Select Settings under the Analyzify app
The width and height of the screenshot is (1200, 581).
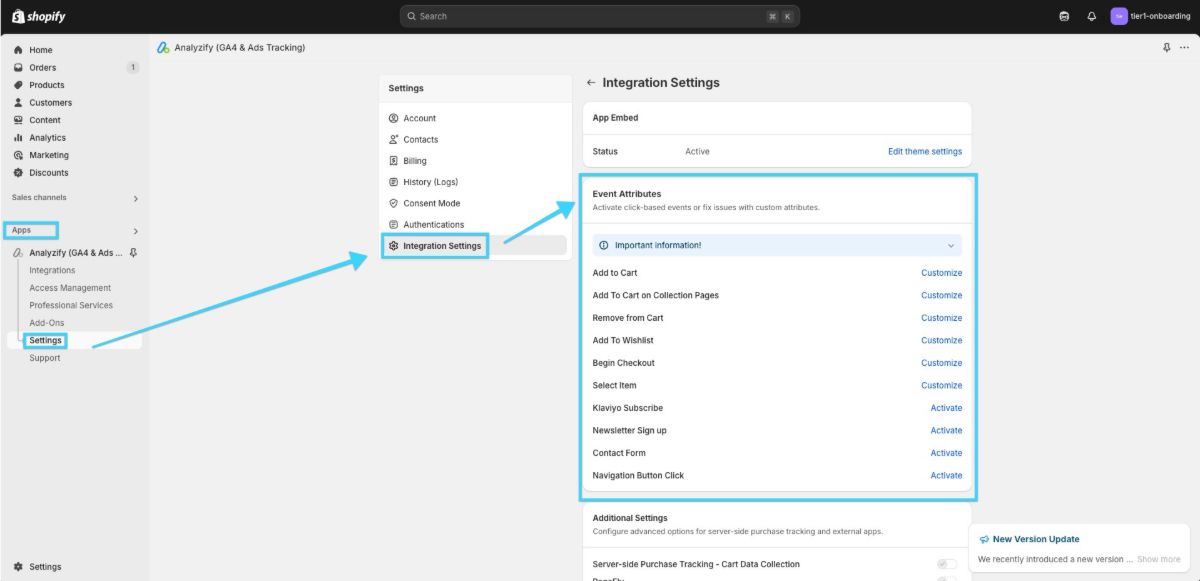coord(45,340)
